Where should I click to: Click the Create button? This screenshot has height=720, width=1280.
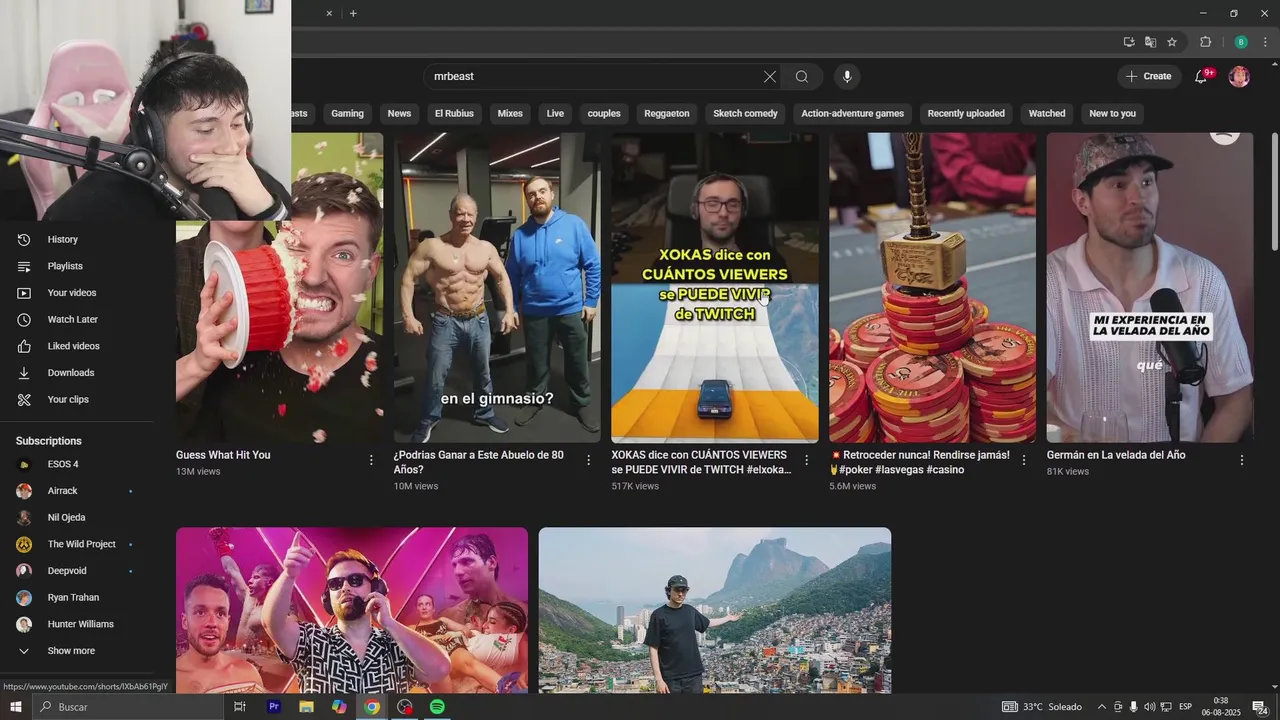1148,76
